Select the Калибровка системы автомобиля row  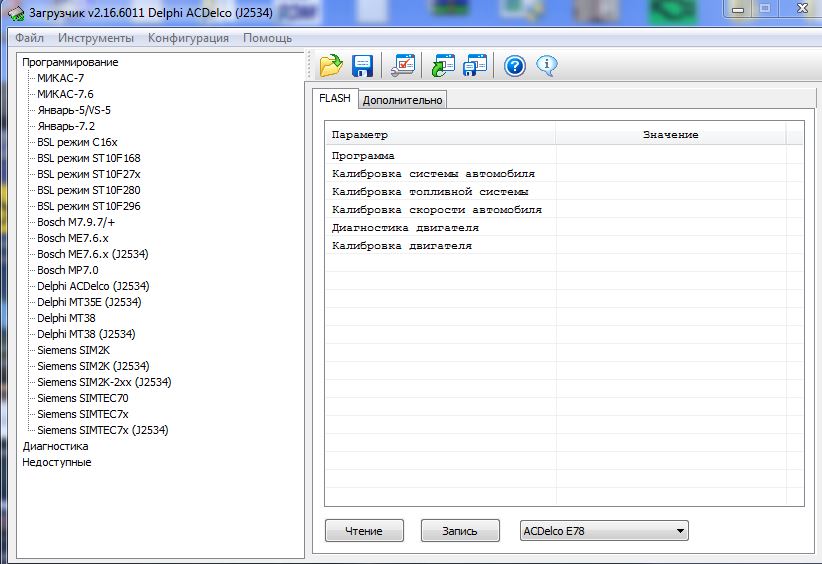tap(564, 173)
